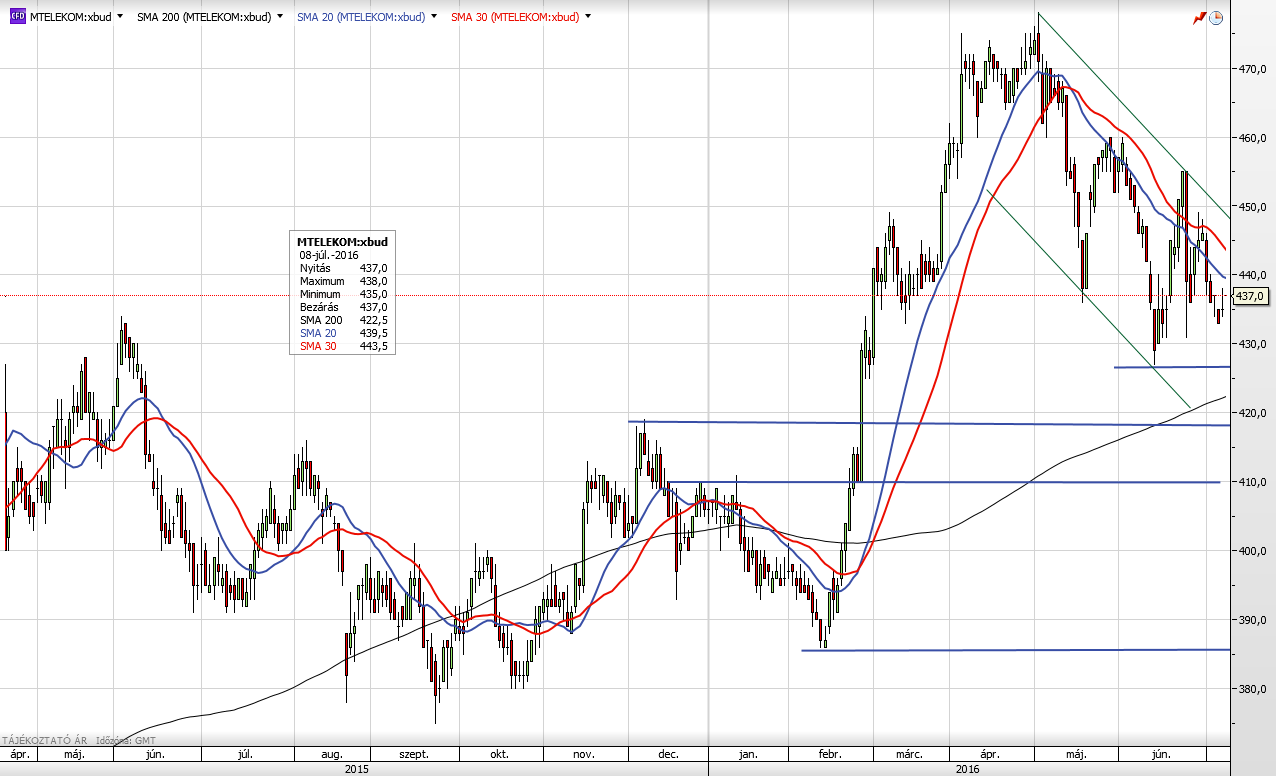Screen dimensions: 1276x776
Task: Click the 390,0 price axis label
Action: tap(1253, 620)
